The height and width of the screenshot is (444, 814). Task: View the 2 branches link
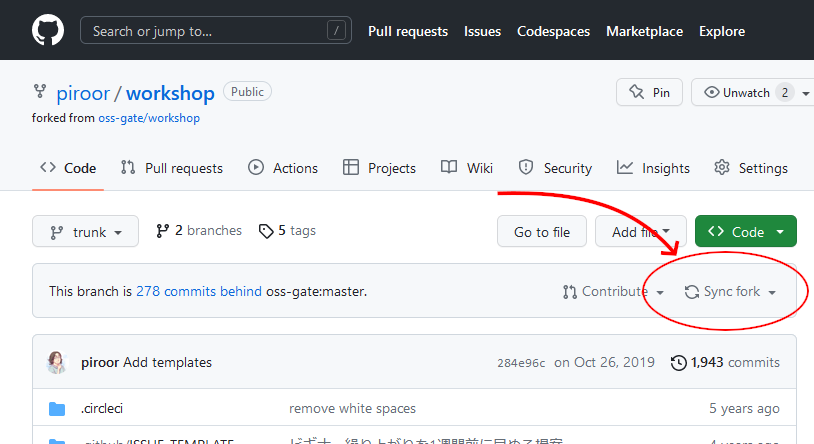[x=199, y=231]
